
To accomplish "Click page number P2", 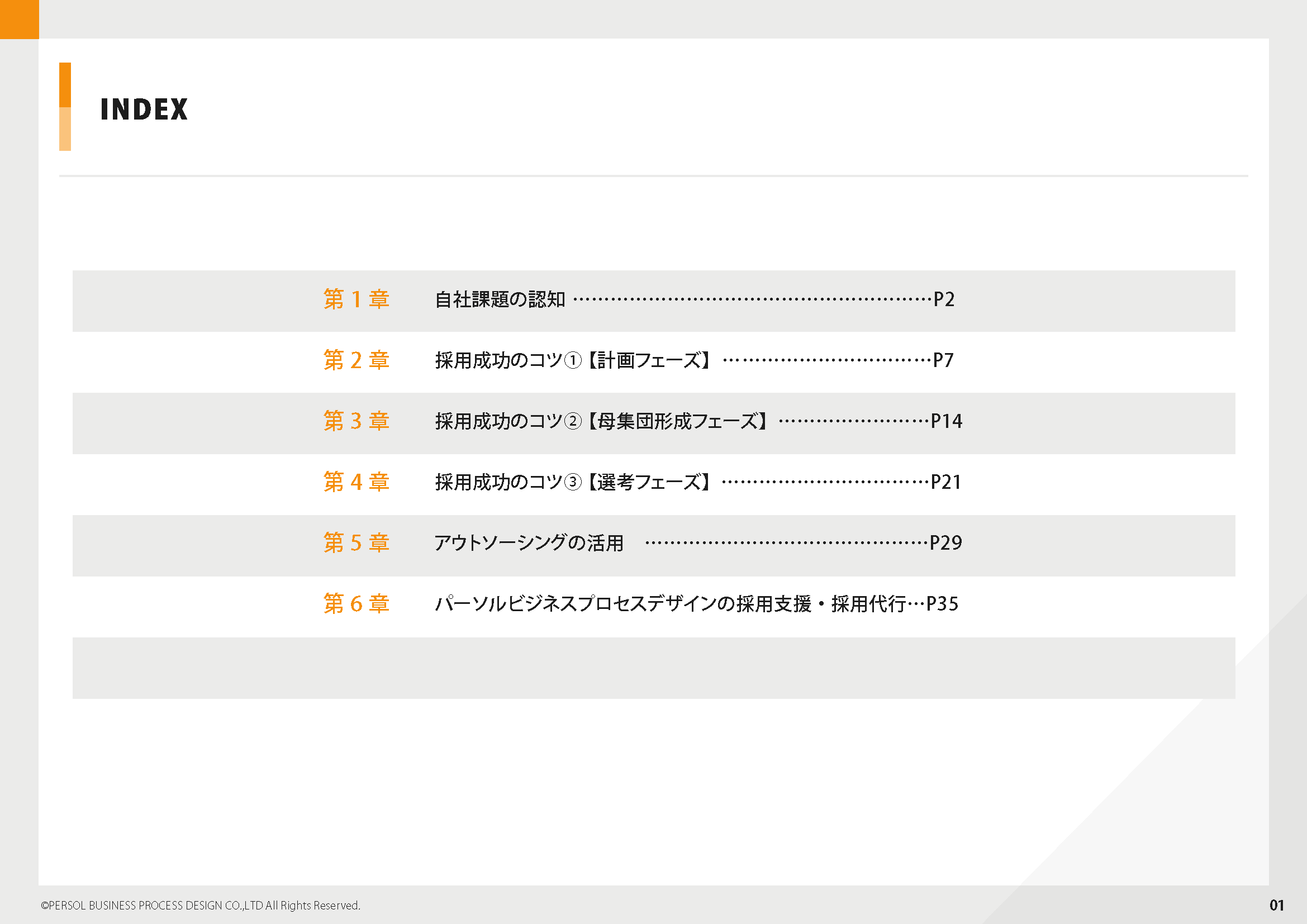I will point(944,299).
